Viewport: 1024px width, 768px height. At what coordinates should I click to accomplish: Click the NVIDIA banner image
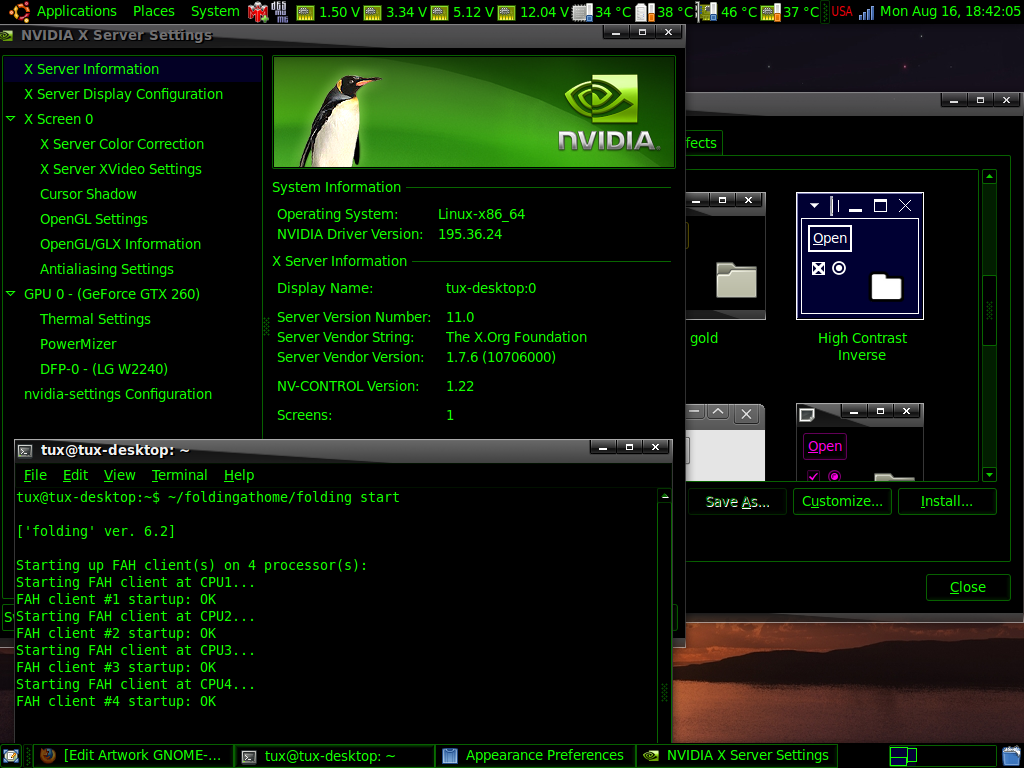473,112
